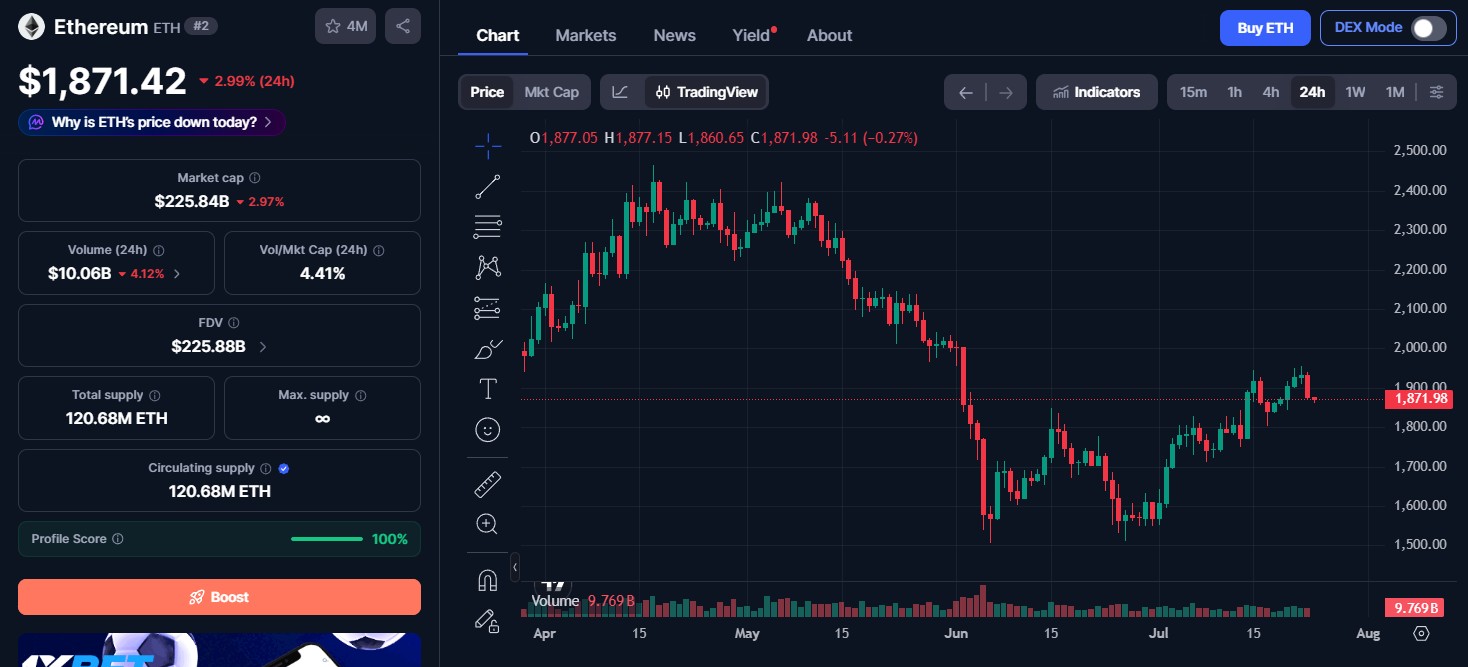The image size is (1468, 667).
Task: Click the $225.84B market cap value
Action: [x=192, y=201]
